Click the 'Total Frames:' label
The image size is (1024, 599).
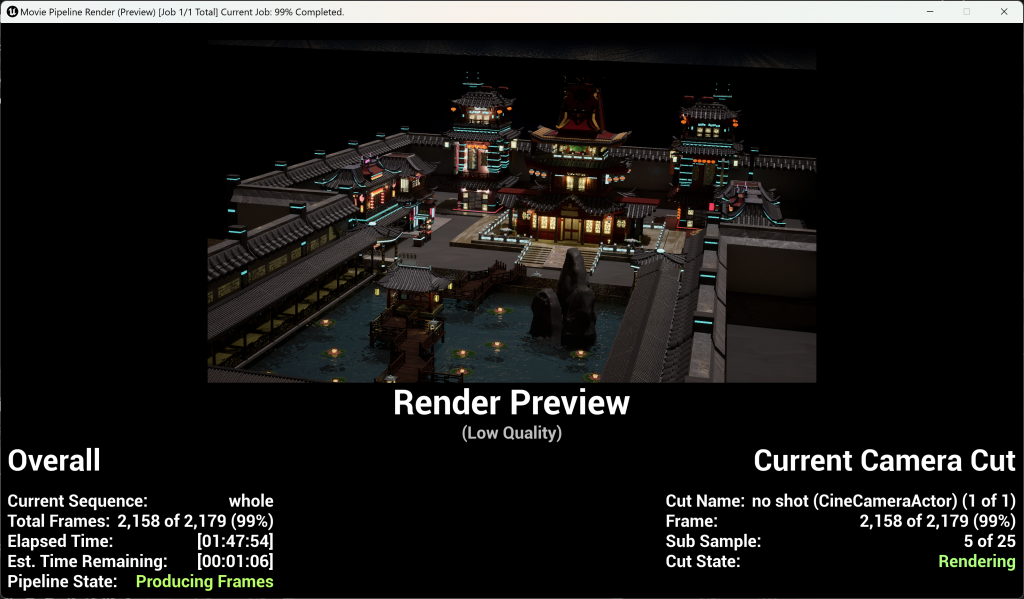point(59,521)
